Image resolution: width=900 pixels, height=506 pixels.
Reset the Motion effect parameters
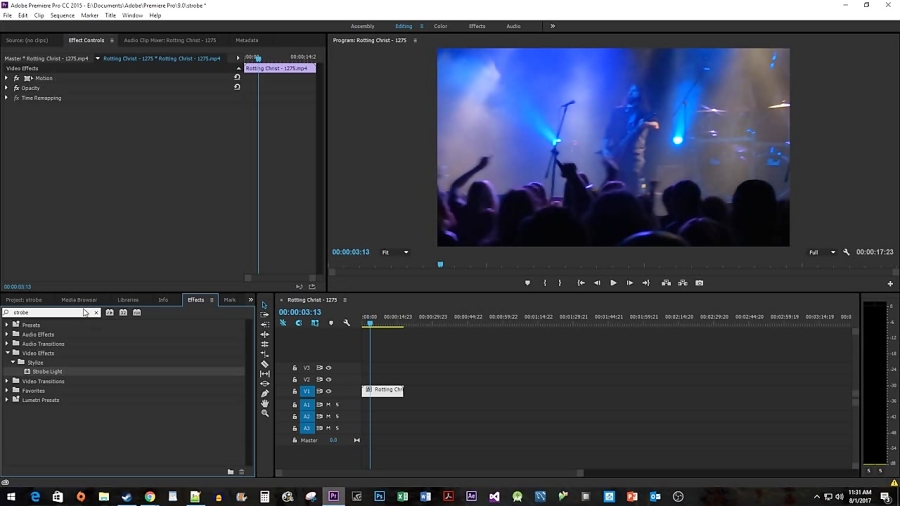tap(237, 77)
